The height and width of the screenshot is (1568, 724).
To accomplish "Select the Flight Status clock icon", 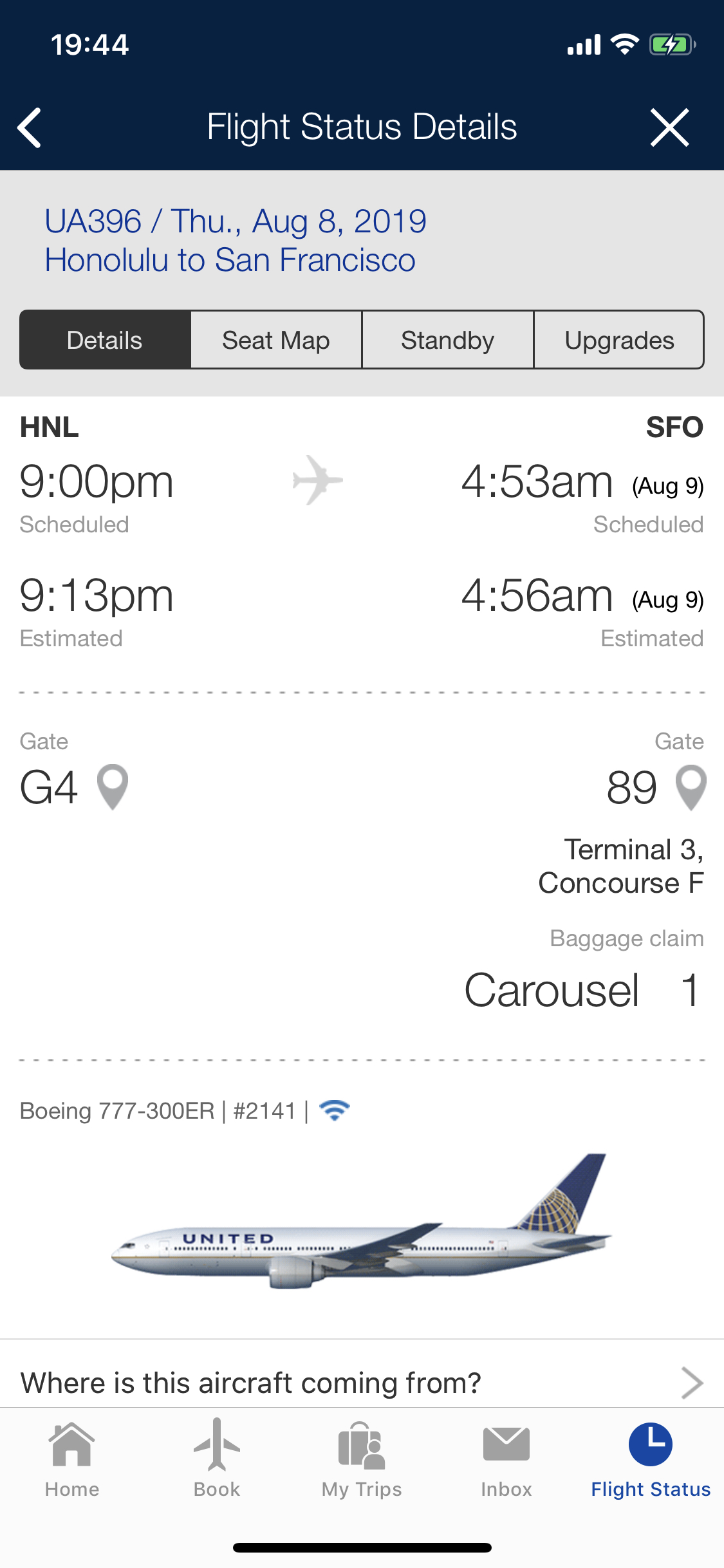I will pyautogui.click(x=651, y=1444).
